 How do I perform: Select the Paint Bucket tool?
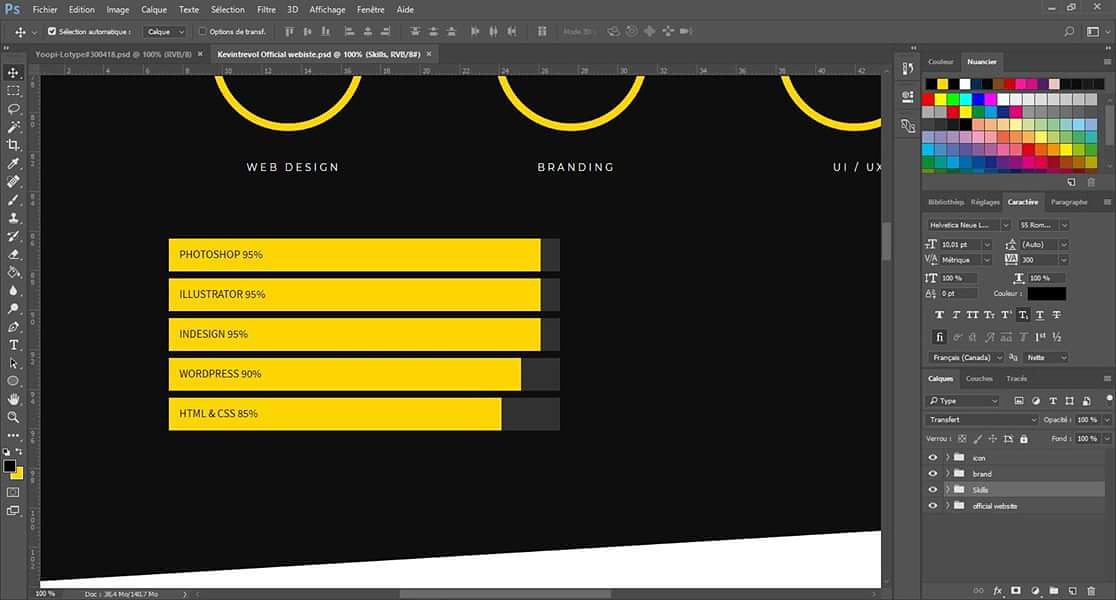coord(14,273)
